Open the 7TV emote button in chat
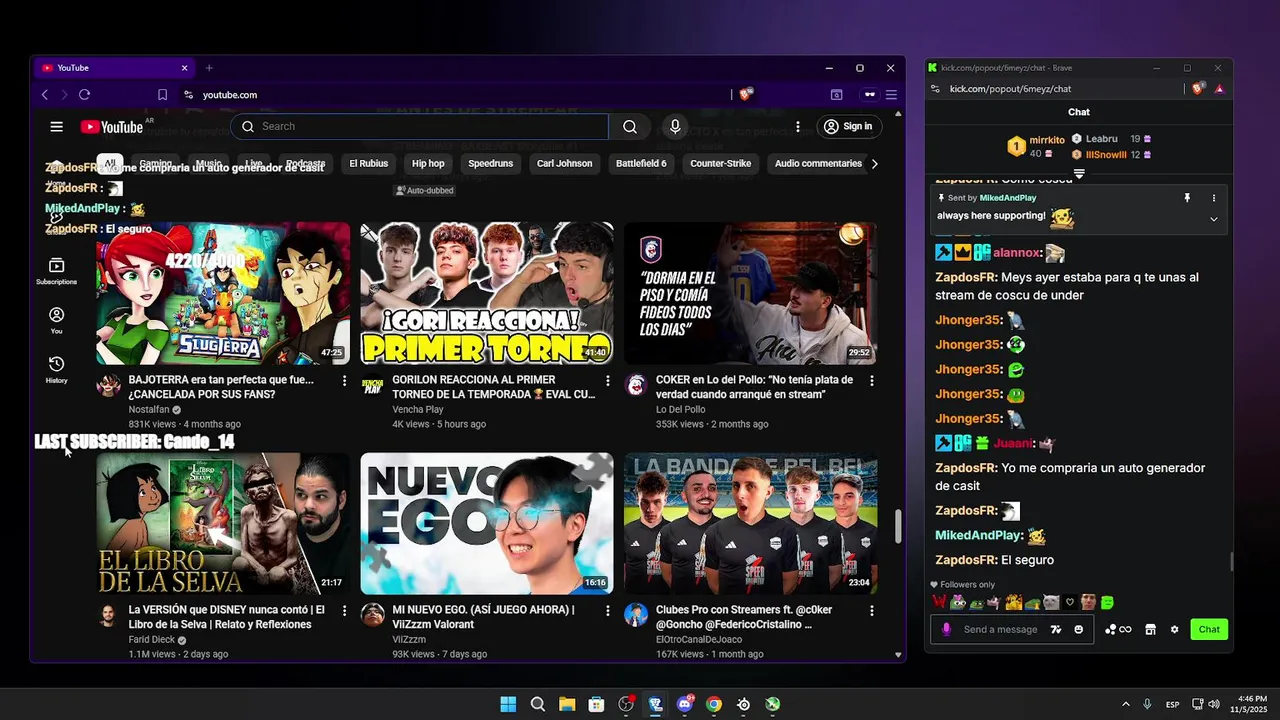This screenshot has width=1280, height=720. (1056, 629)
